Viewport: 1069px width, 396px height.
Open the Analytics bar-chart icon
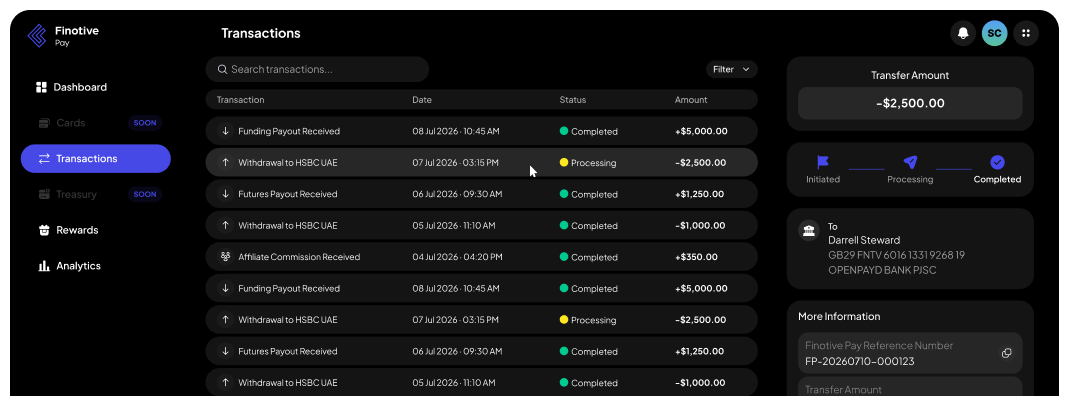[x=44, y=266]
